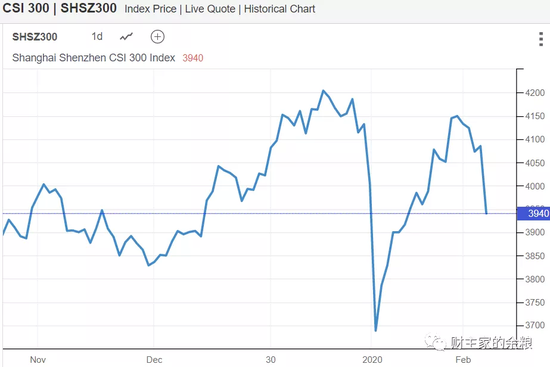The image size is (550, 367).
Task: Click the CSI 300 | SHSZ300 page title
Action: pos(59,8)
